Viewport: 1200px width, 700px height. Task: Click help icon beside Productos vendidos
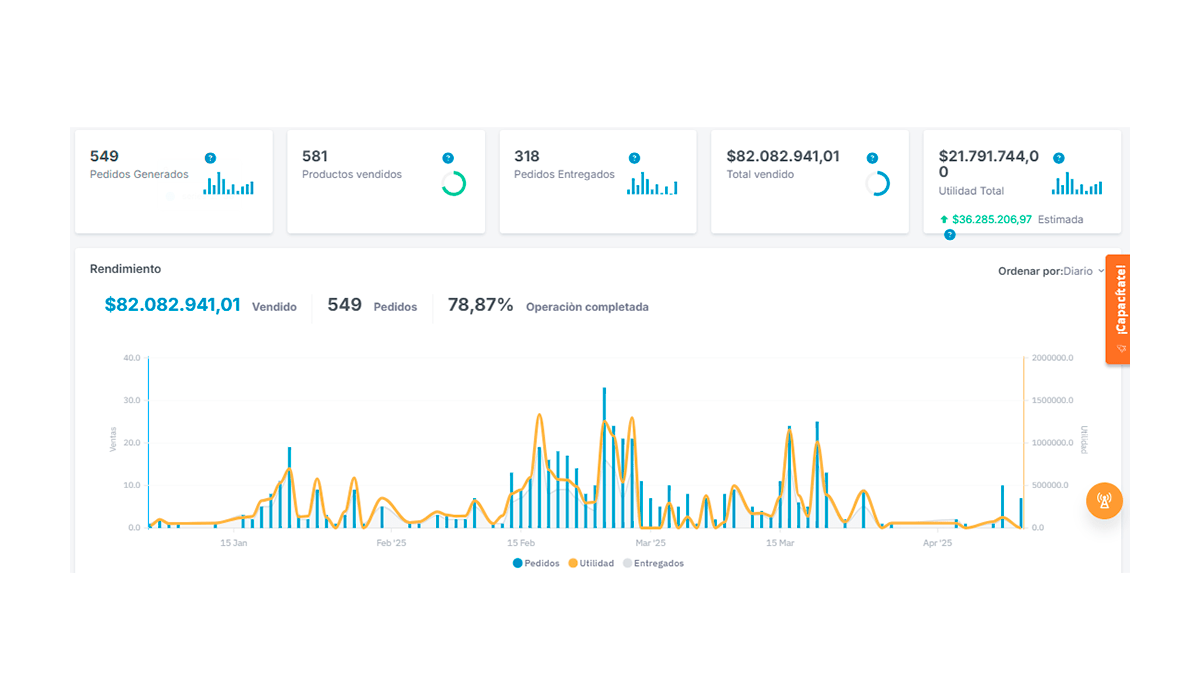[x=448, y=158]
